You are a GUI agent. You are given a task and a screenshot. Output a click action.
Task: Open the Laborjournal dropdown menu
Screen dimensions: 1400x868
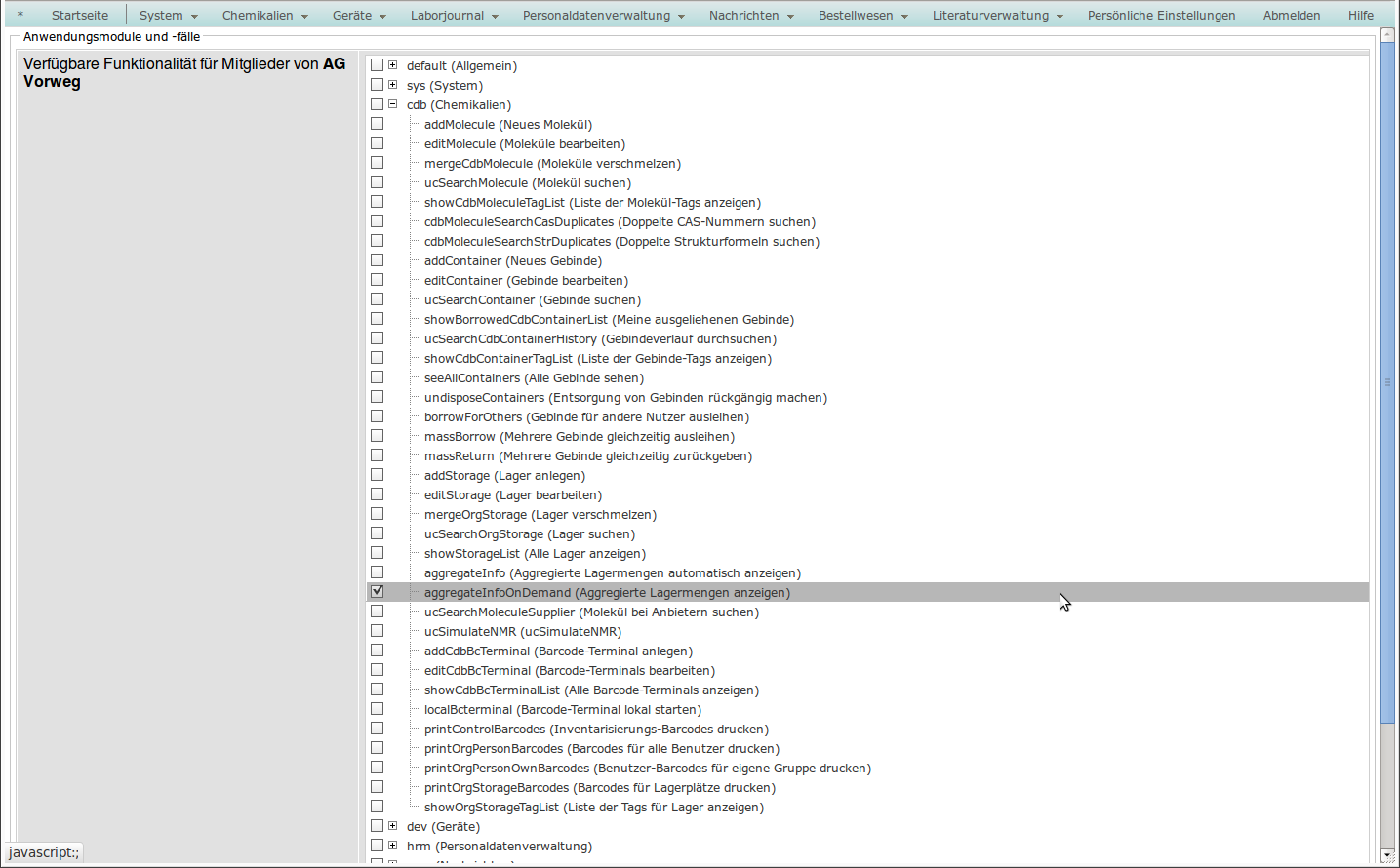click(x=454, y=16)
